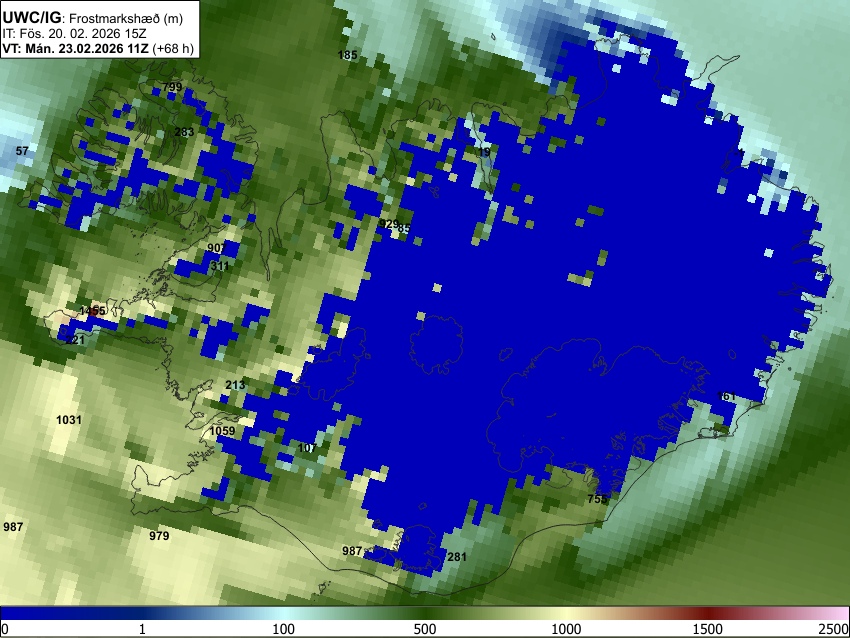The image size is (850, 638).
Task: Click the map value 907
Action: click(x=217, y=248)
